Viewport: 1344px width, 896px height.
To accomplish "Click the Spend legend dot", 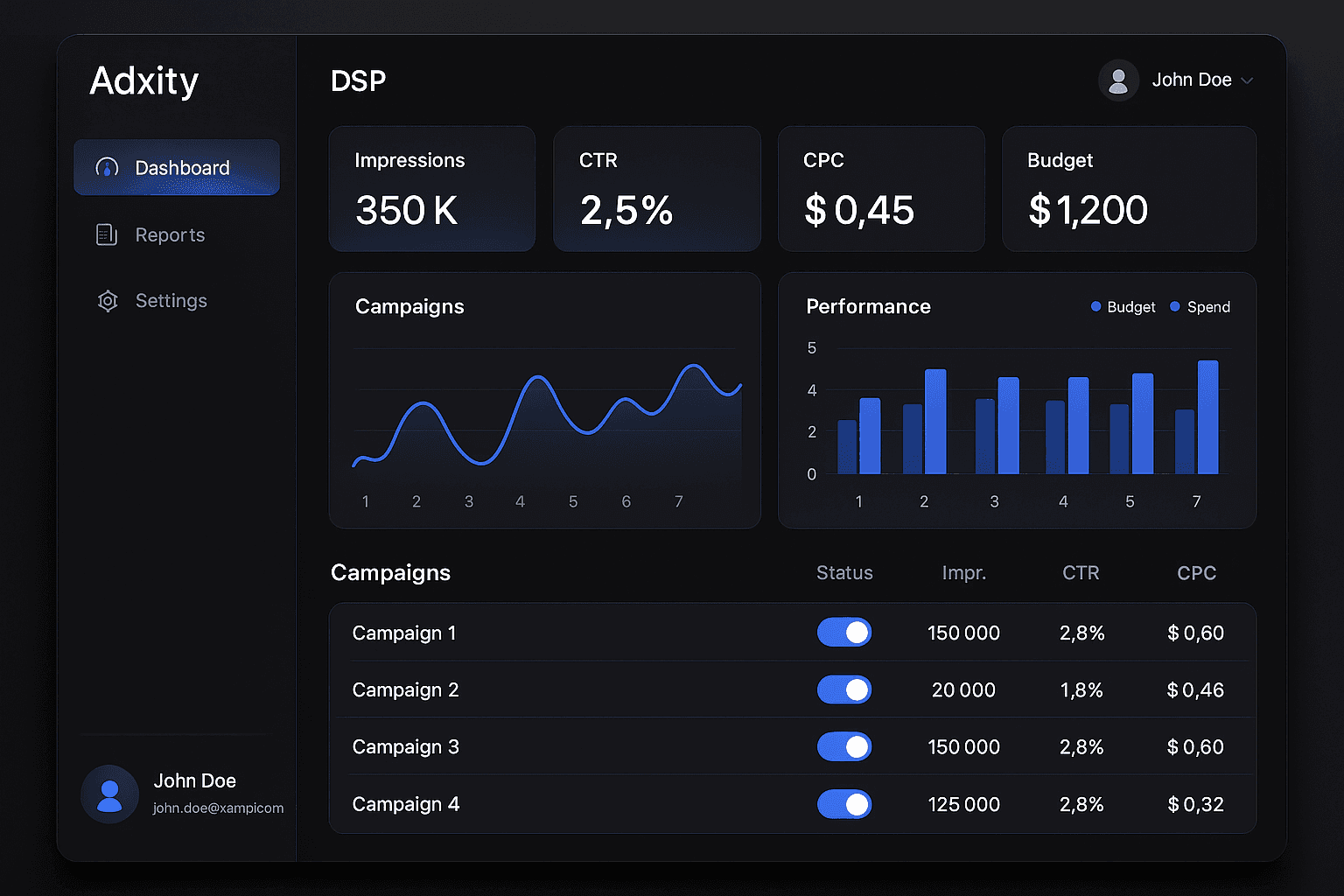I will [x=1175, y=306].
